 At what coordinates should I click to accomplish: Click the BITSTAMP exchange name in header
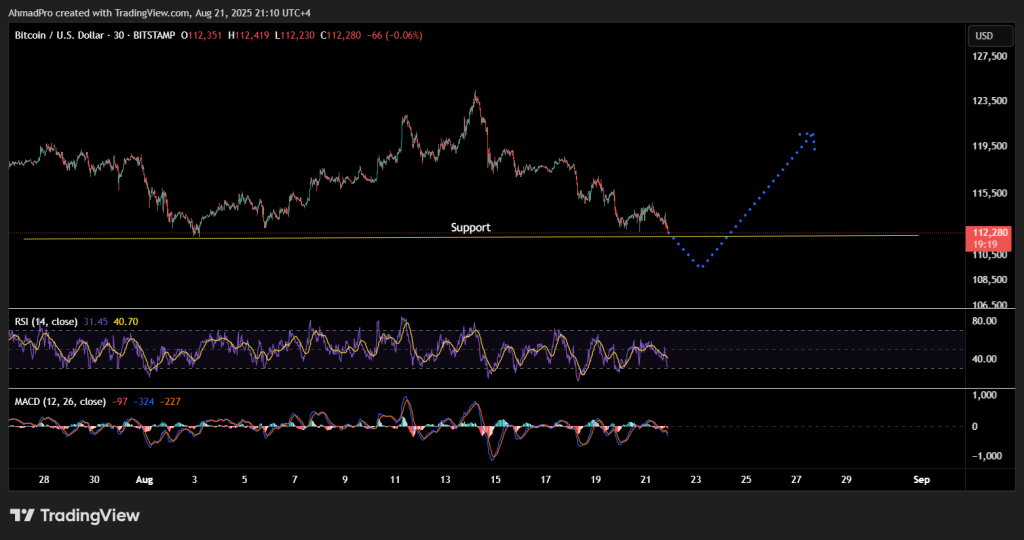pyautogui.click(x=149, y=36)
